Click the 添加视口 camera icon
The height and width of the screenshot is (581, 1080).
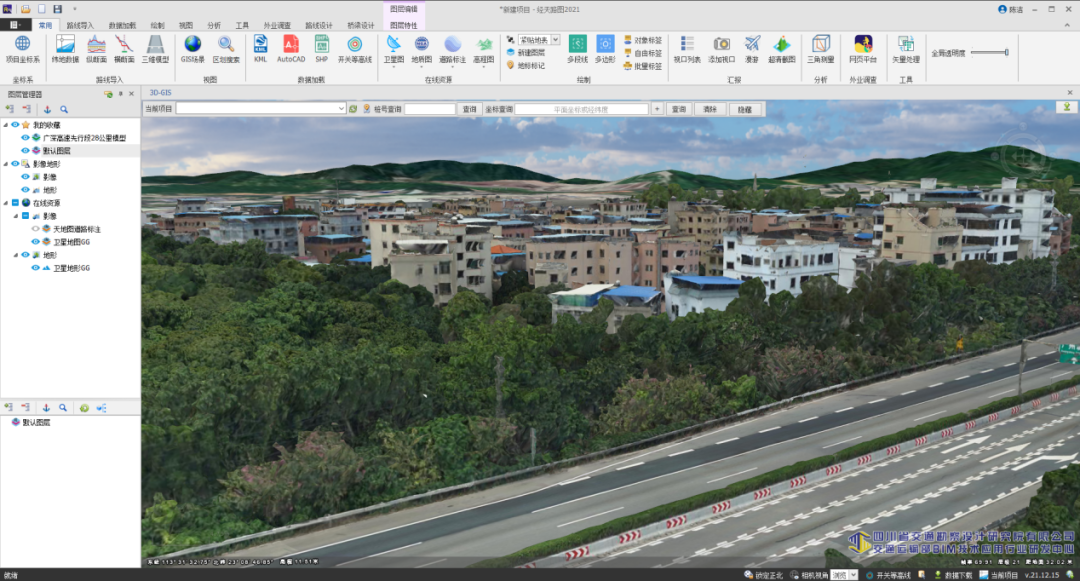point(721,49)
